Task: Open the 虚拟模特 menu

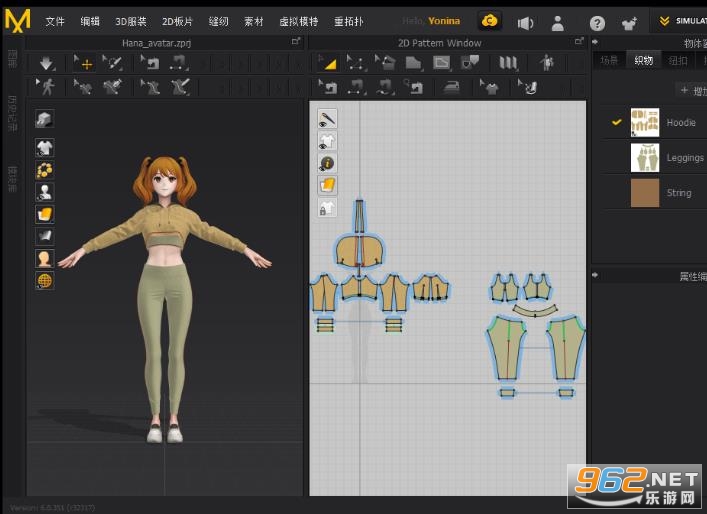Action: pos(298,21)
